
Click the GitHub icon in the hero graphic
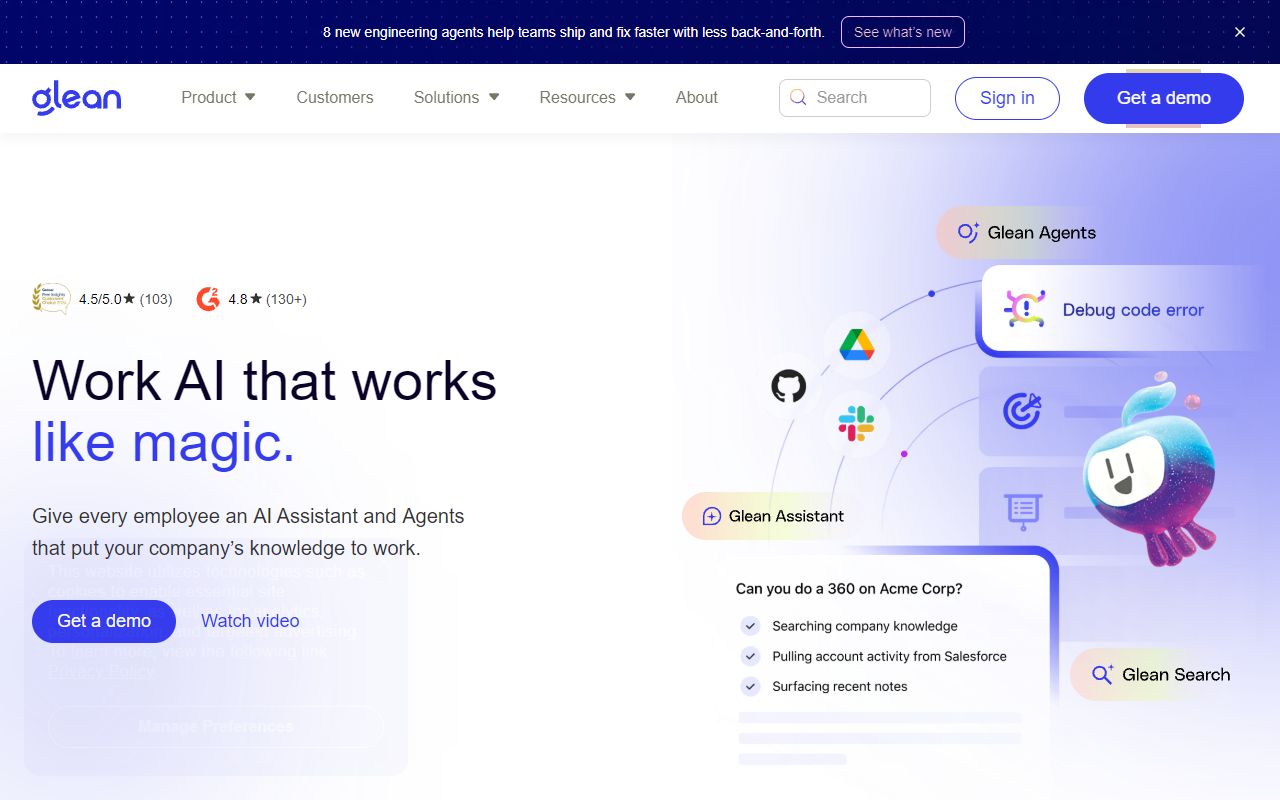tap(790, 385)
